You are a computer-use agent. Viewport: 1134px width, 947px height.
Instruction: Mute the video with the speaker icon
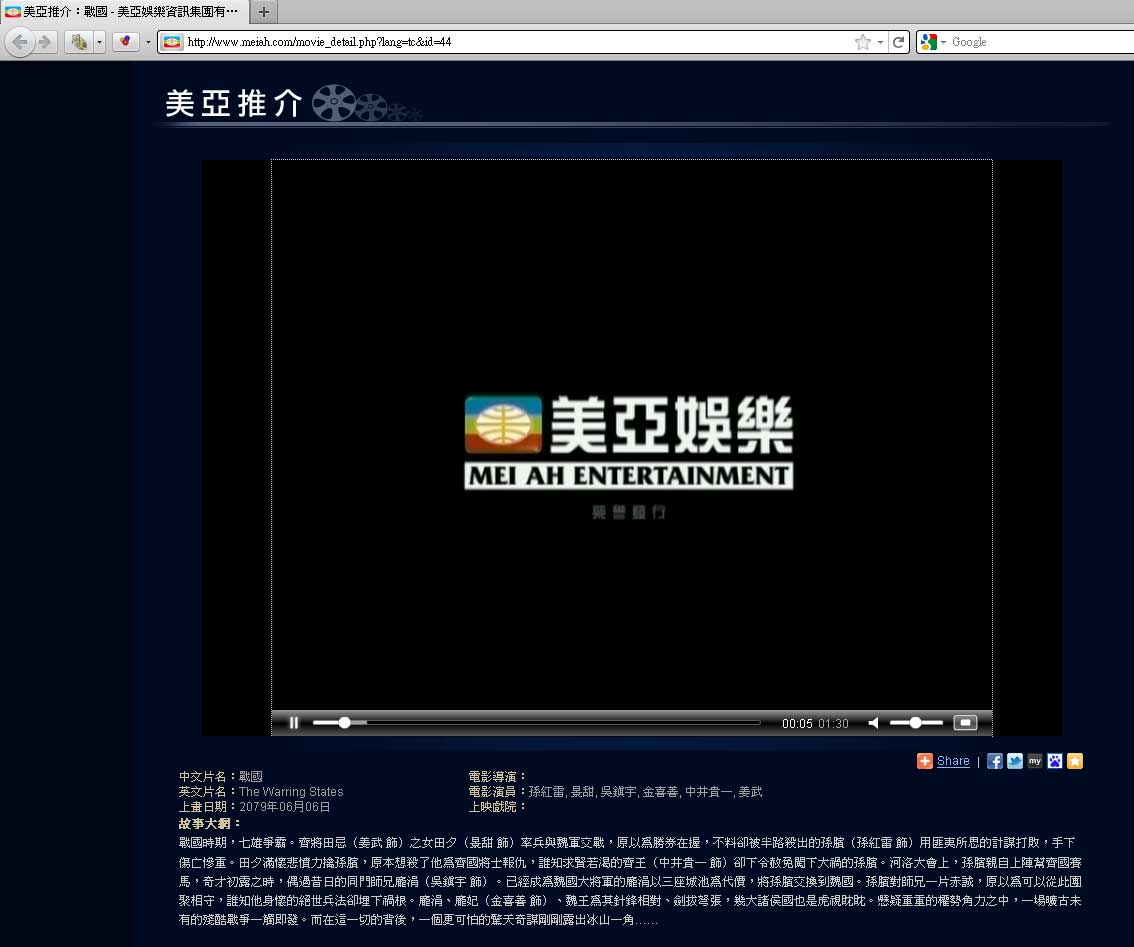coord(873,723)
